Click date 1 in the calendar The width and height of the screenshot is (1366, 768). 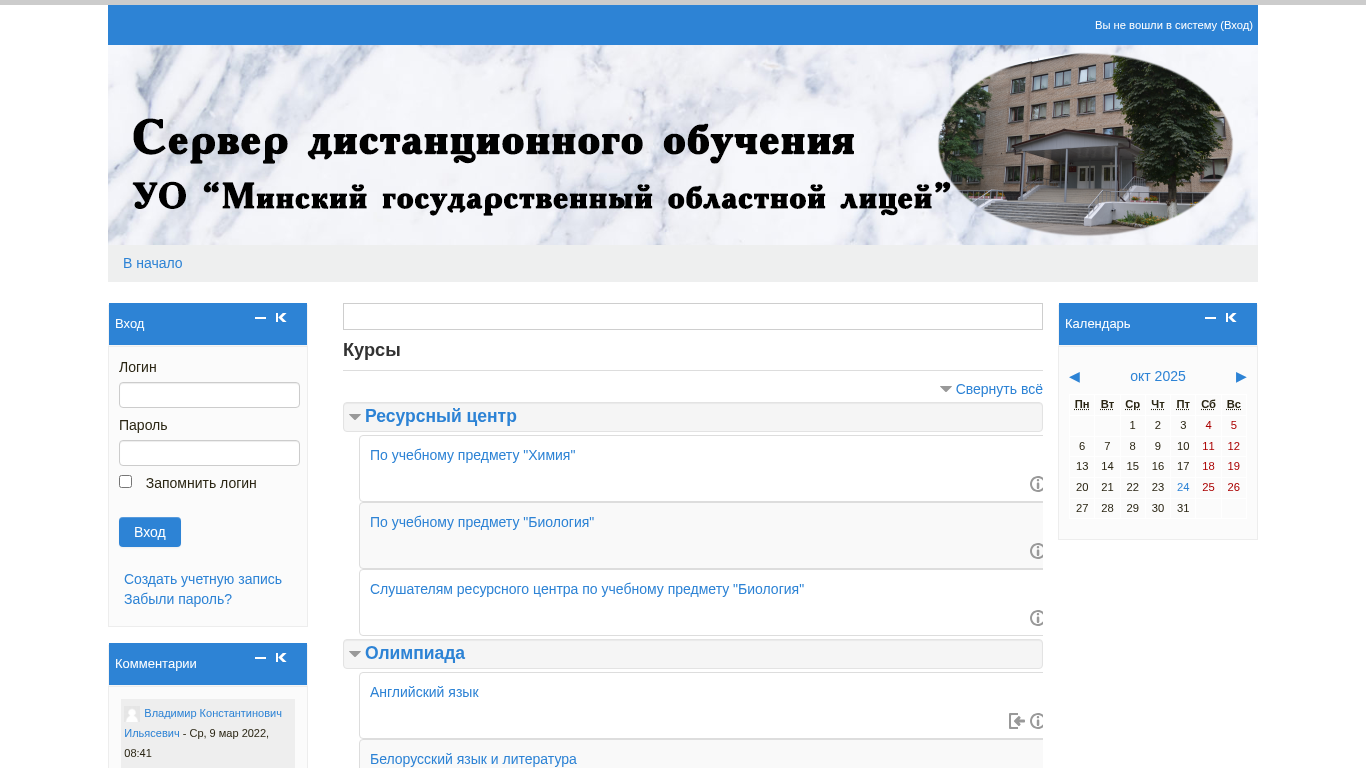(x=1132, y=425)
